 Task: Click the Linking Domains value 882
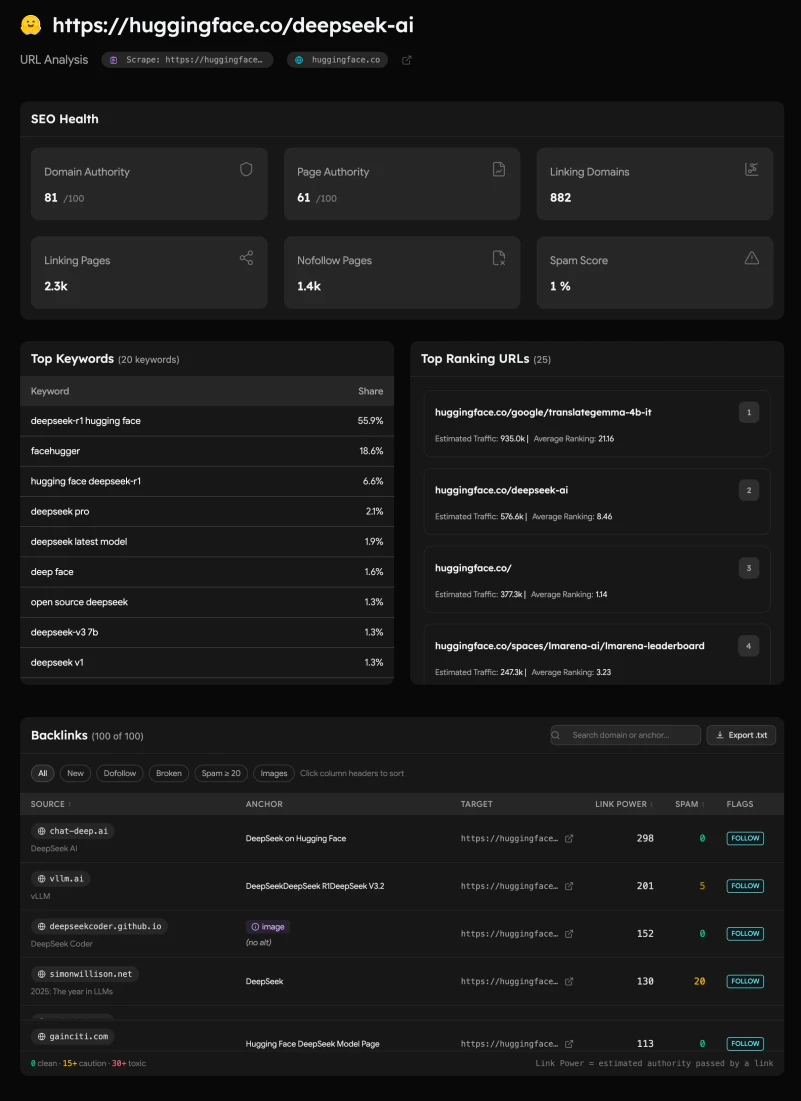[x=560, y=197]
